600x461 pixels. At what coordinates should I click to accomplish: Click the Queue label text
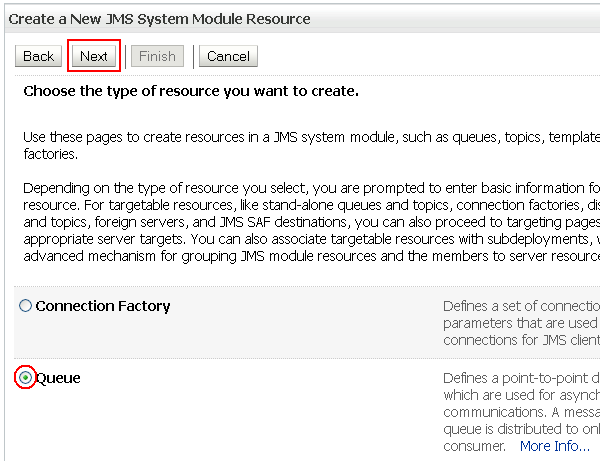[x=58, y=378]
